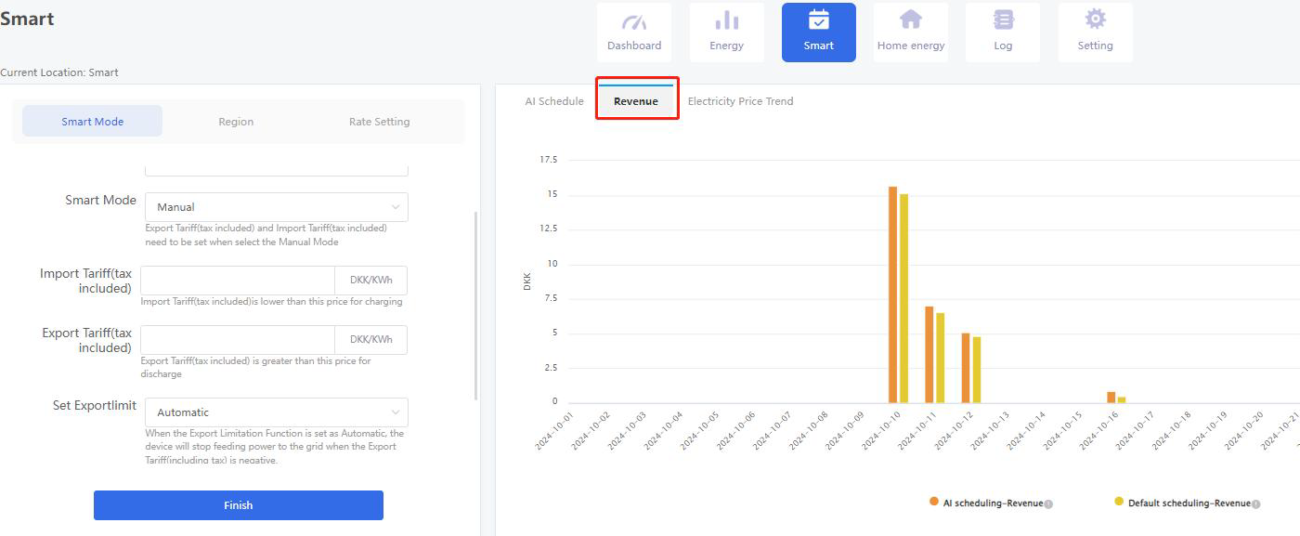Expand the Smart Mode Manual dropdown
The width and height of the screenshot is (1300, 536).
(276, 207)
